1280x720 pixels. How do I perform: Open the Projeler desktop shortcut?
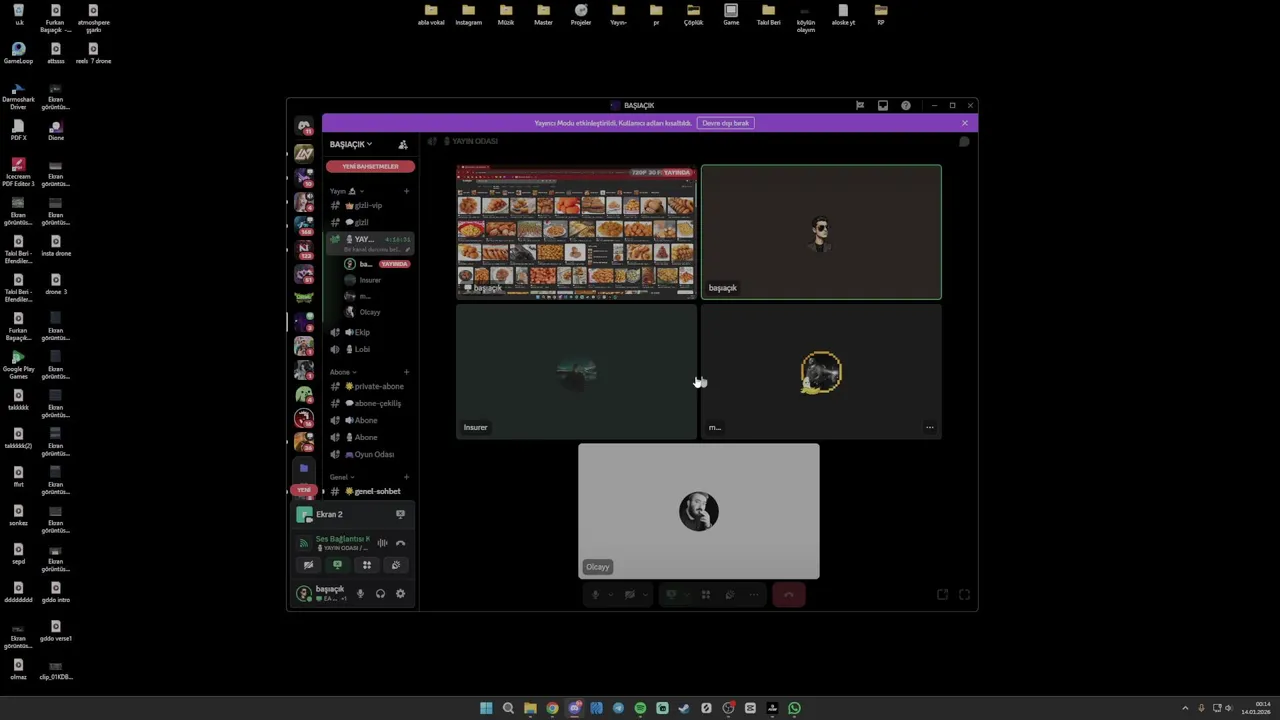pyautogui.click(x=581, y=15)
